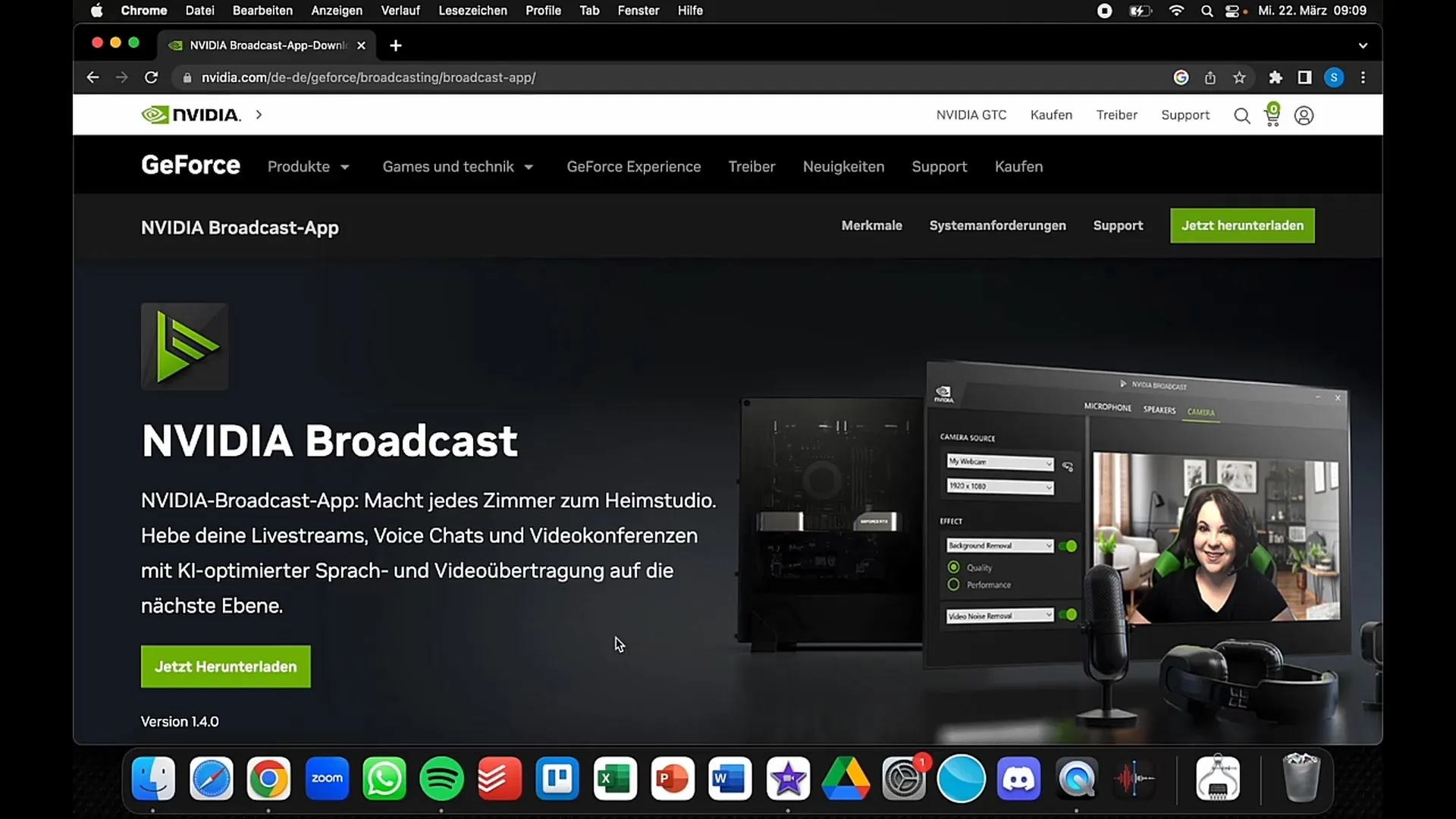Image resolution: width=1456 pixels, height=819 pixels.
Task: Jump to the Systemanforderungen section
Action: coord(997,226)
